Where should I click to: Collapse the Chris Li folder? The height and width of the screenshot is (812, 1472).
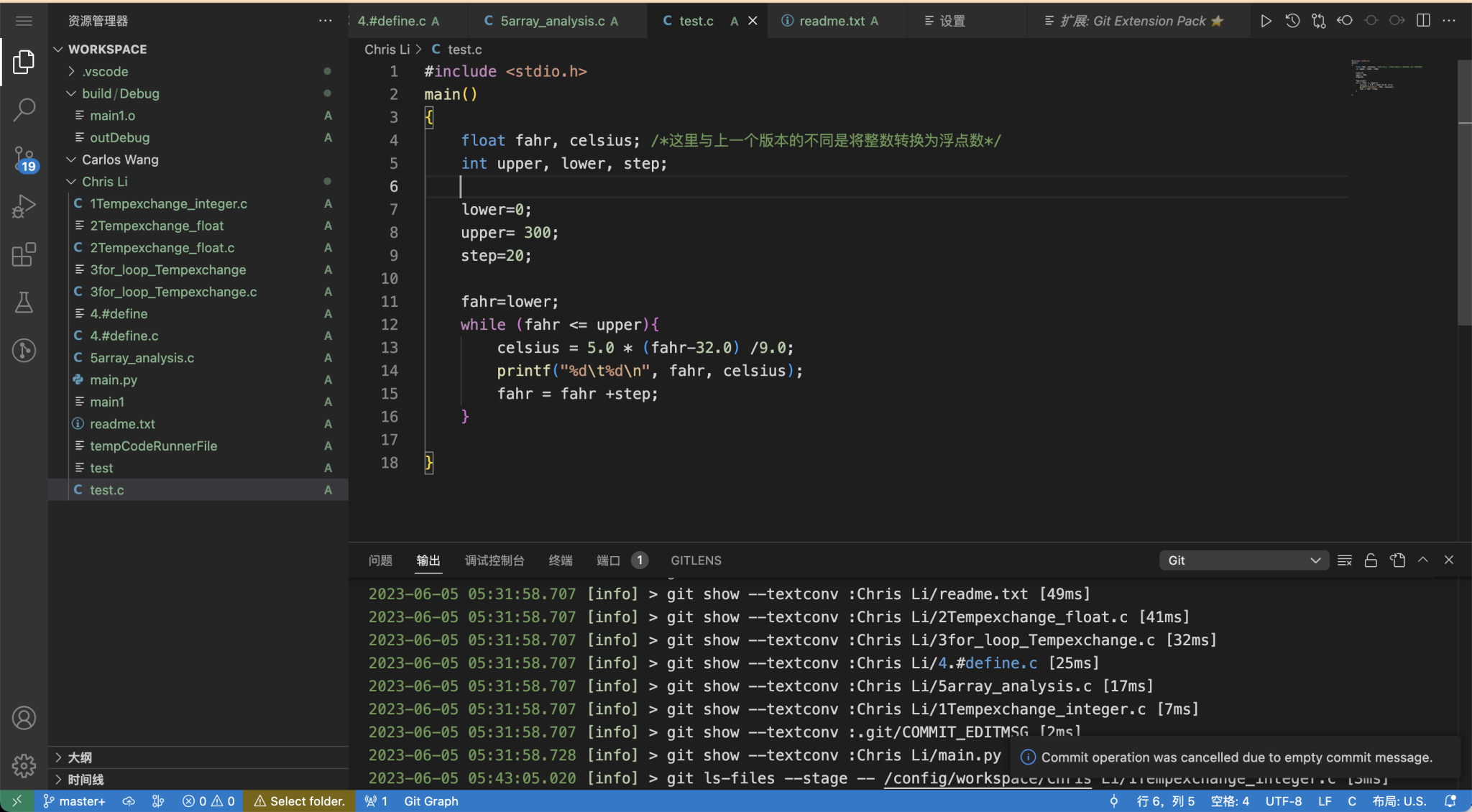[71, 182]
